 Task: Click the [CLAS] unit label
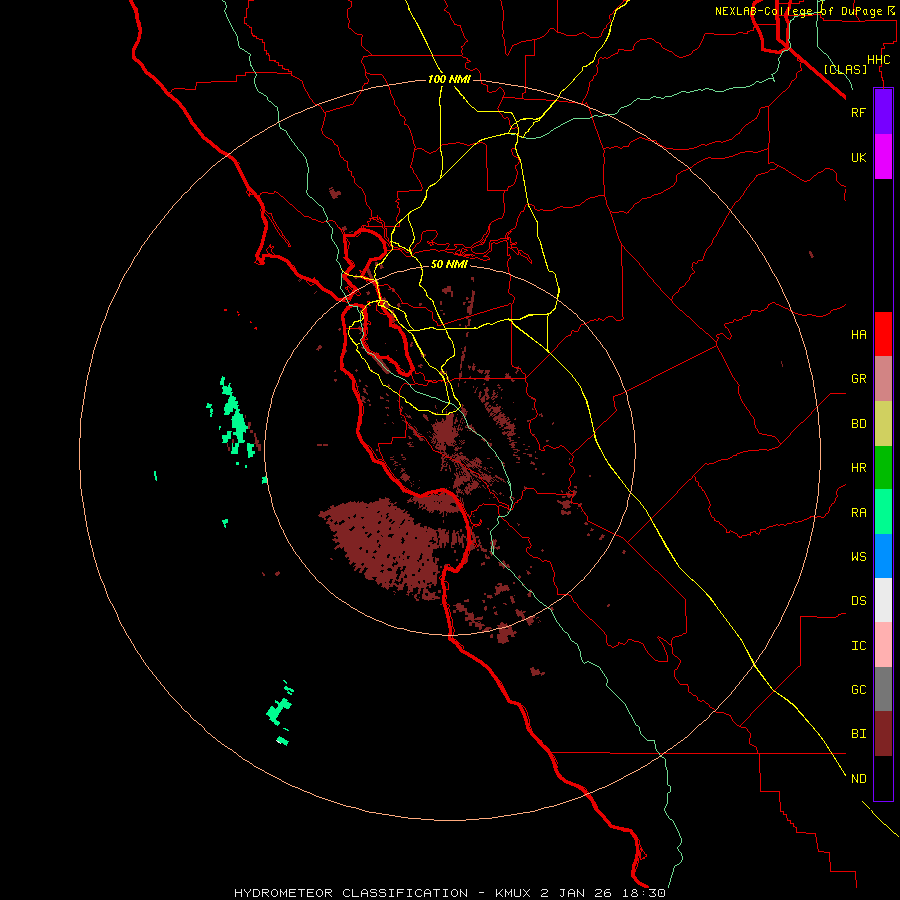[845, 69]
